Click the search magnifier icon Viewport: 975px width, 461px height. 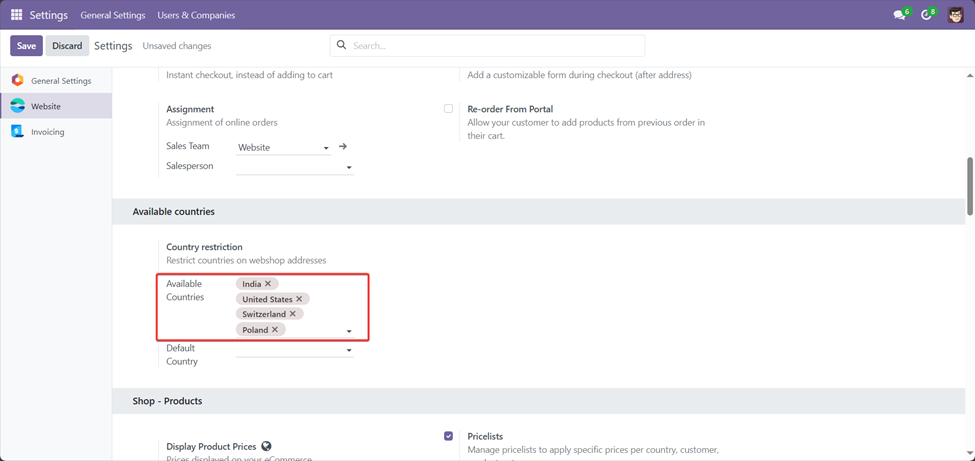[x=341, y=45]
